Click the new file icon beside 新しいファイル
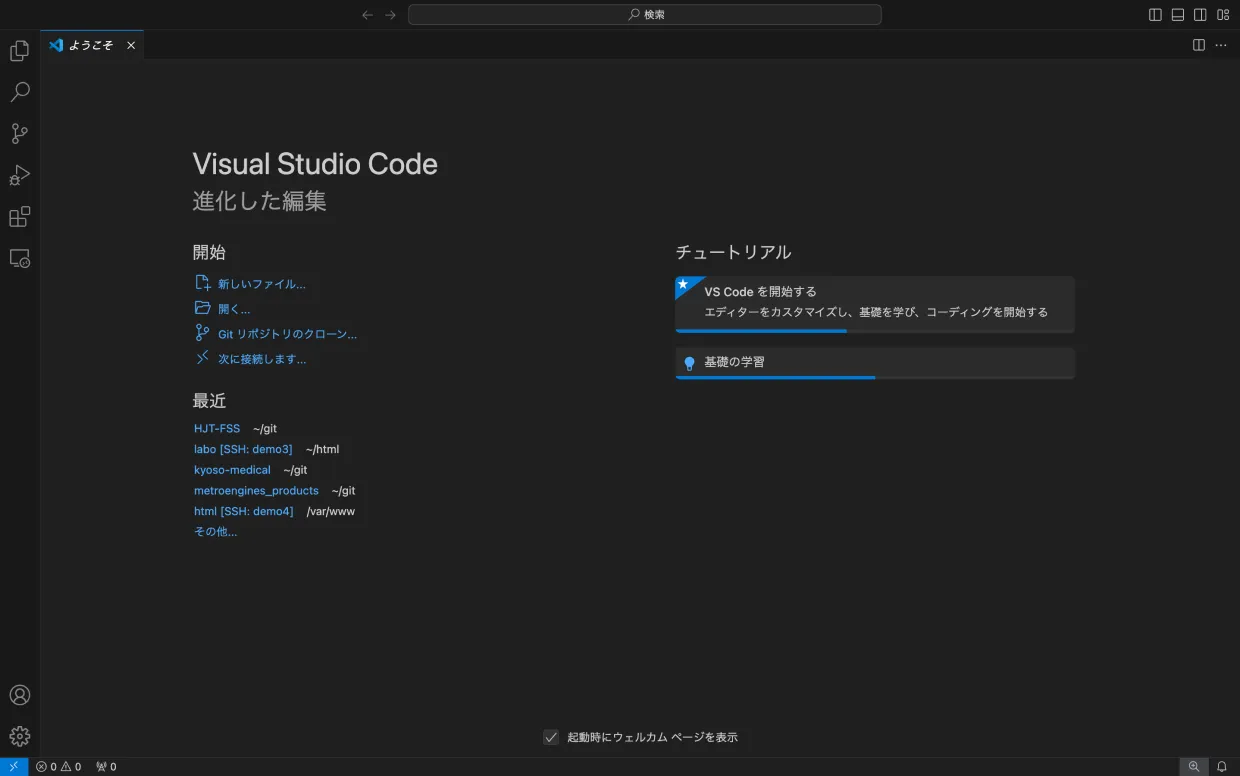The height and width of the screenshot is (776, 1240). [203, 283]
